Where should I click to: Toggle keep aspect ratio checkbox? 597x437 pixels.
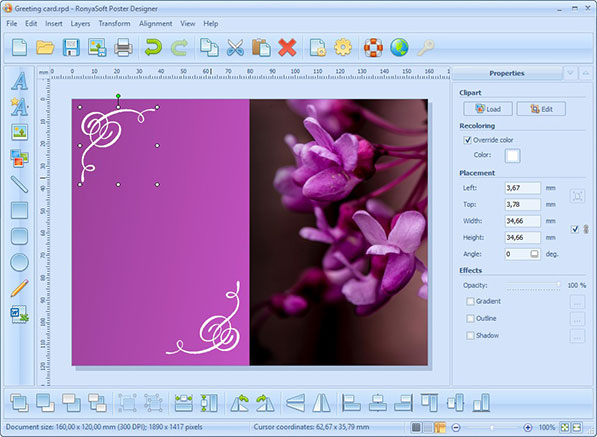click(x=575, y=229)
